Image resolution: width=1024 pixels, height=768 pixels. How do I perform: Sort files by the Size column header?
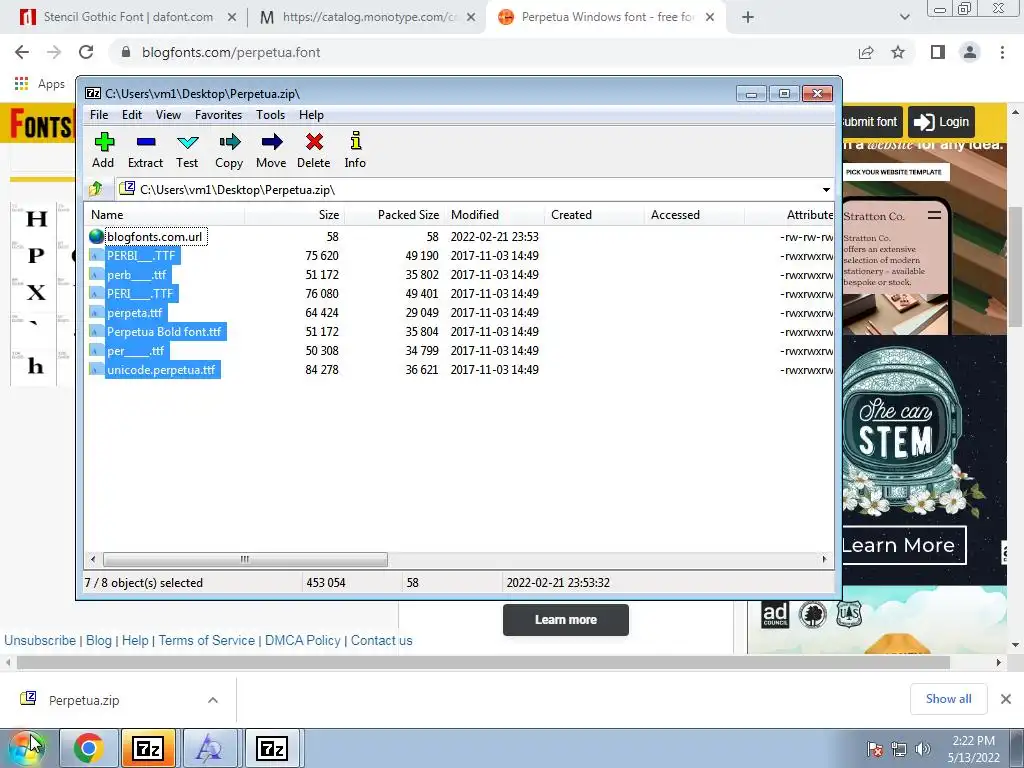click(295, 215)
